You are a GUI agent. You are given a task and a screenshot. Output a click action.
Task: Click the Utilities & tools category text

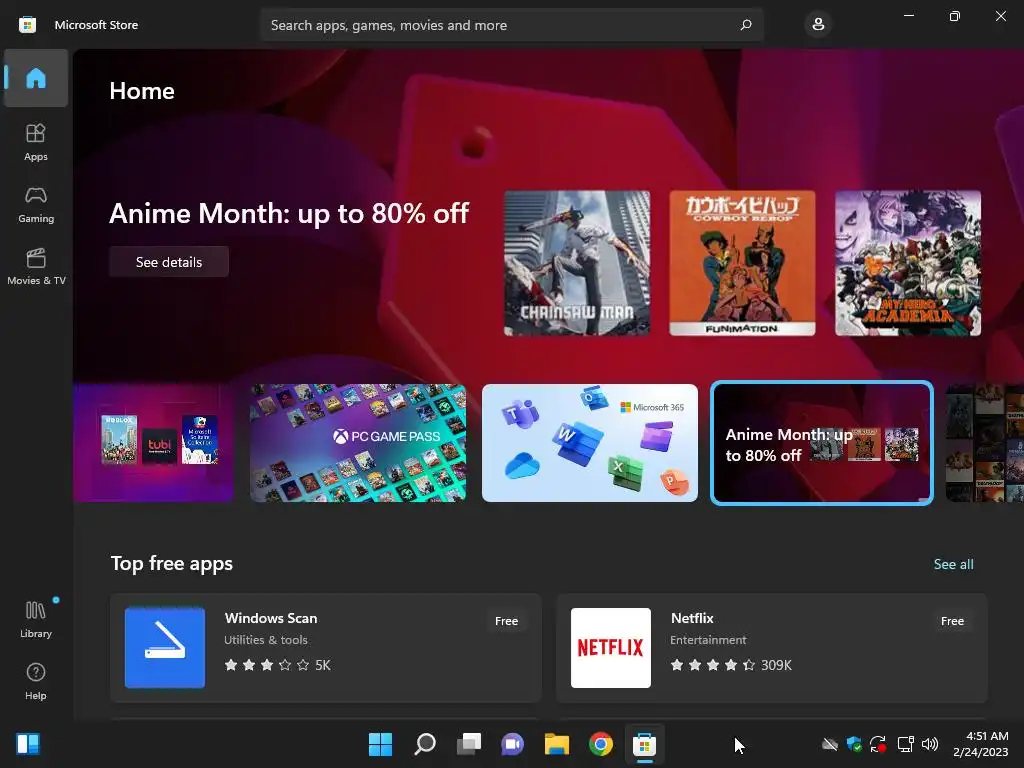click(266, 640)
